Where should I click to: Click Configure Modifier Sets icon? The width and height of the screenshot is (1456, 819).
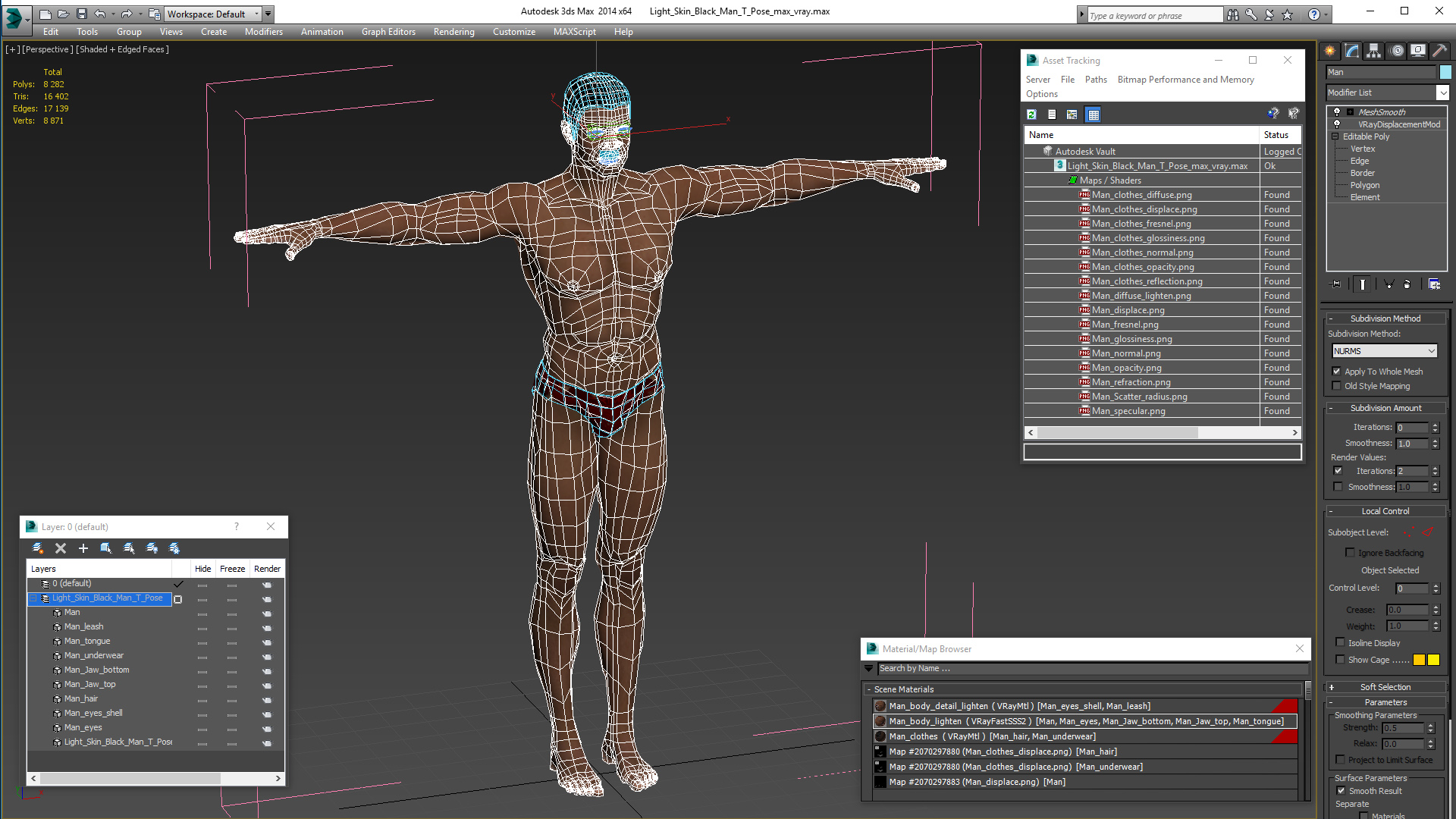(x=1434, y=284)
